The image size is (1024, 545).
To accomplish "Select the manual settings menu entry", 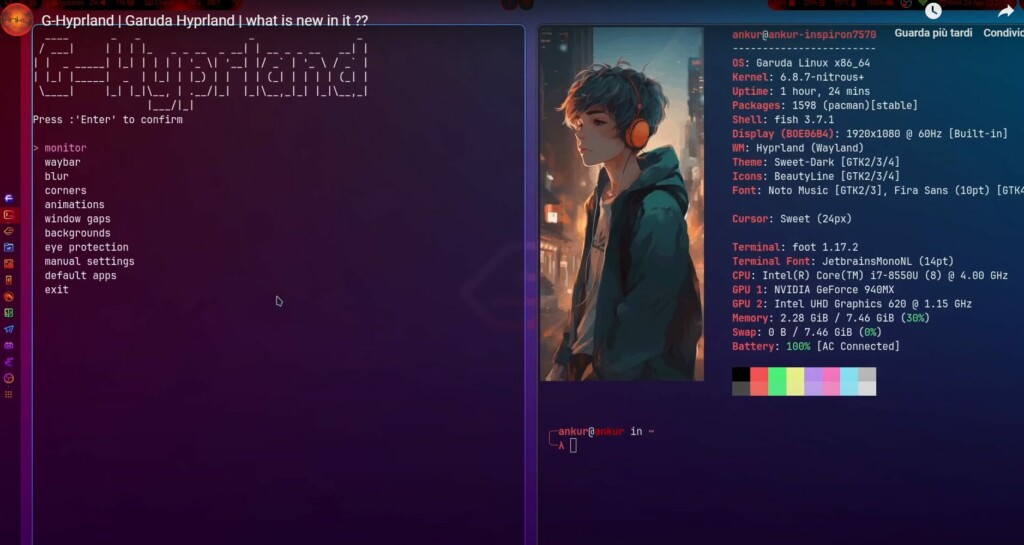I will 89,262.
